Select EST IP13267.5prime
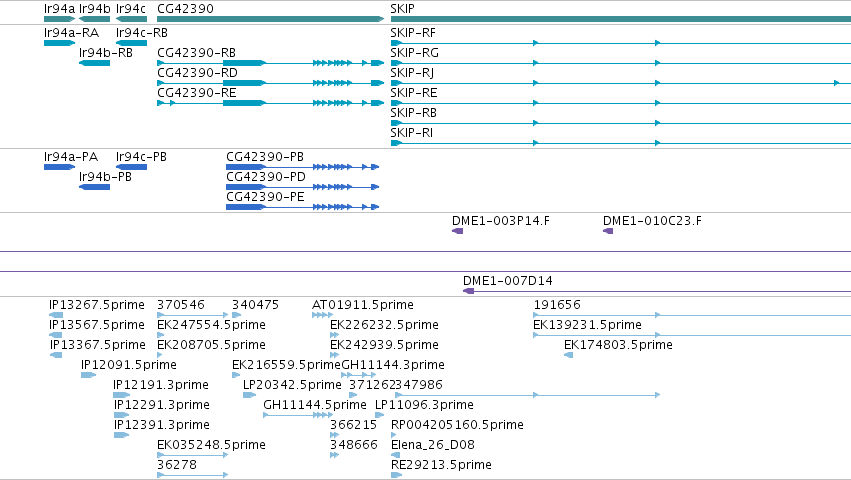This screenshot has height=480, width=851. click(x=97, y=305)
